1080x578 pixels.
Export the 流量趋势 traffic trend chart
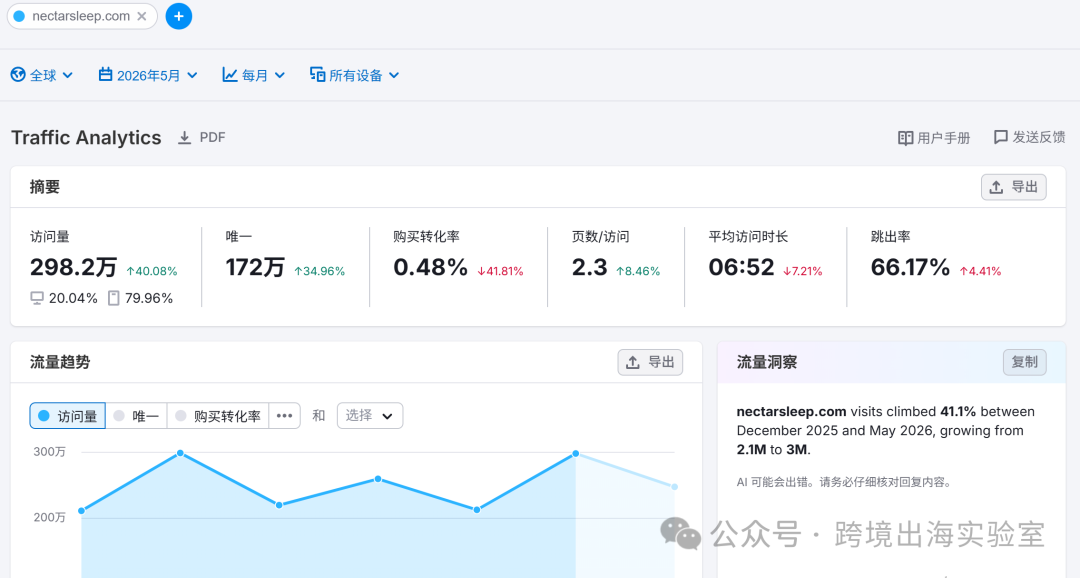650,362
